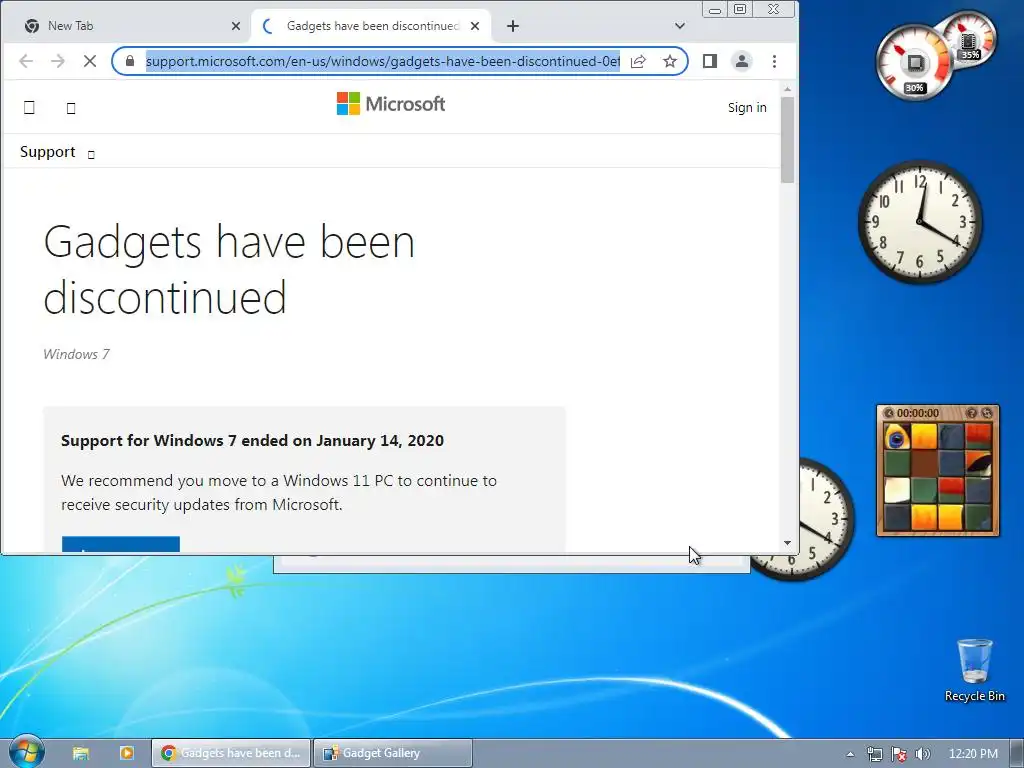Open network status tray icon
Viewport: 1024px width, 768px height.
tap(874, 754)
